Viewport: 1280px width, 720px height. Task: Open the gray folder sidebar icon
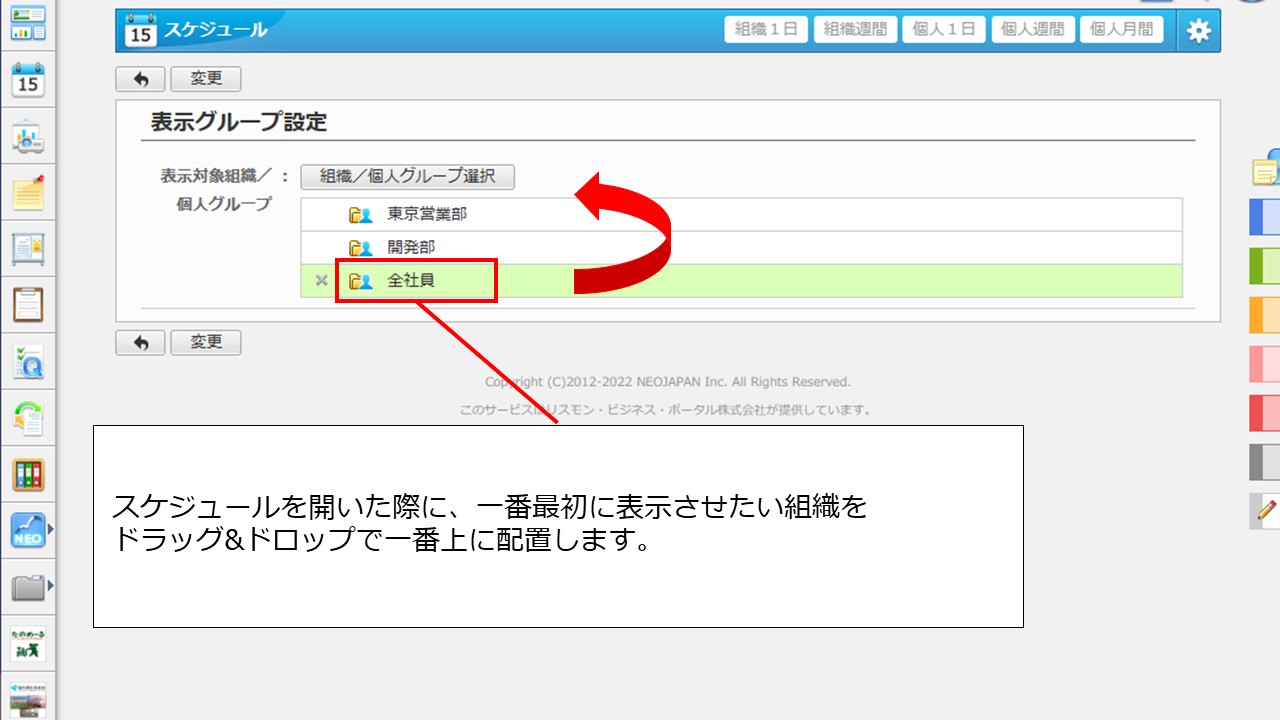point(28,586)
